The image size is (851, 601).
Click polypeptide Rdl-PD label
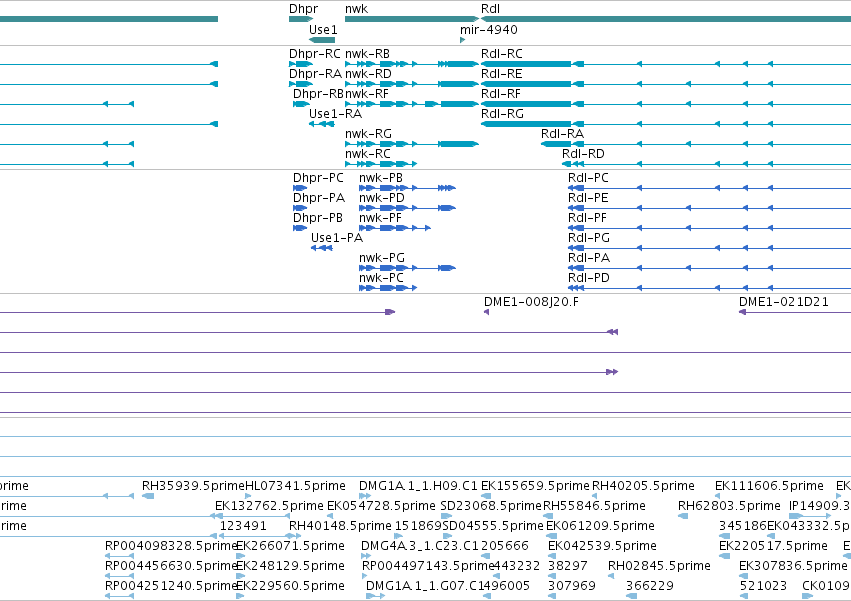coord(589,278)
